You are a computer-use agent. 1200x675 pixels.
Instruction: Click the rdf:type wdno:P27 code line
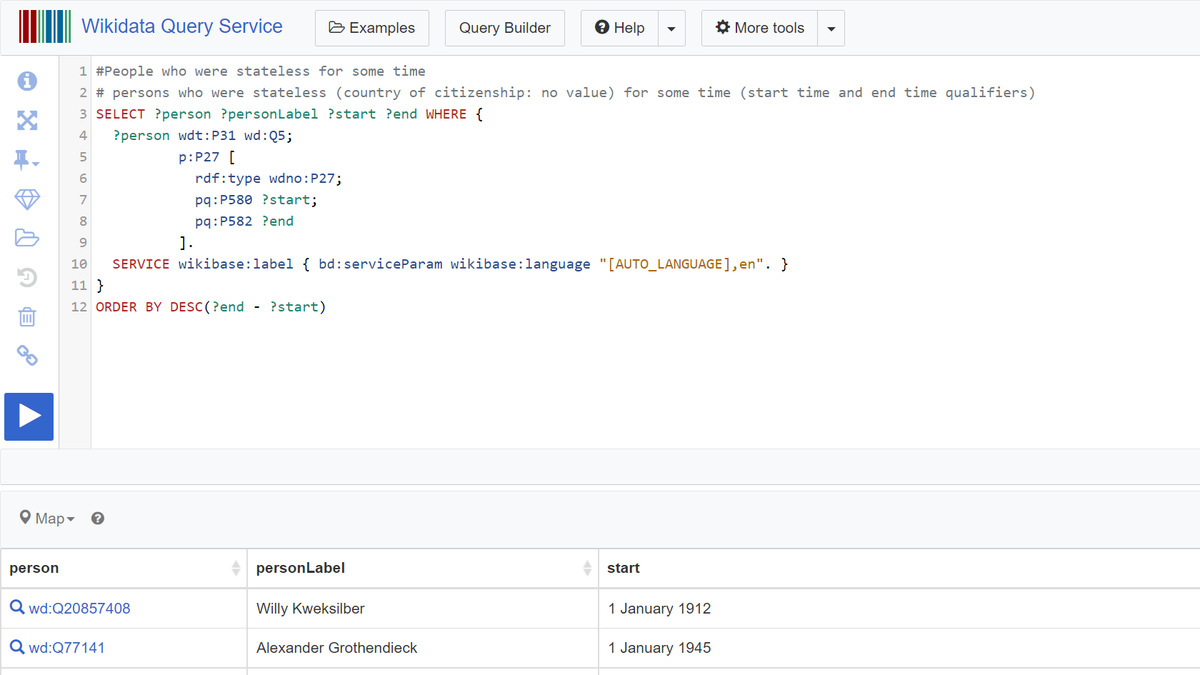click(x=269, y=178)
